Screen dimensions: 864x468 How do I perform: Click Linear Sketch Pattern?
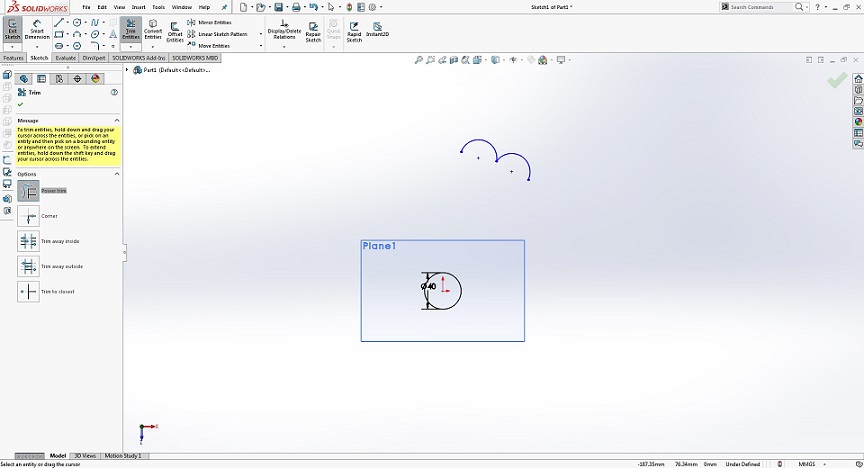pos(217,34)
